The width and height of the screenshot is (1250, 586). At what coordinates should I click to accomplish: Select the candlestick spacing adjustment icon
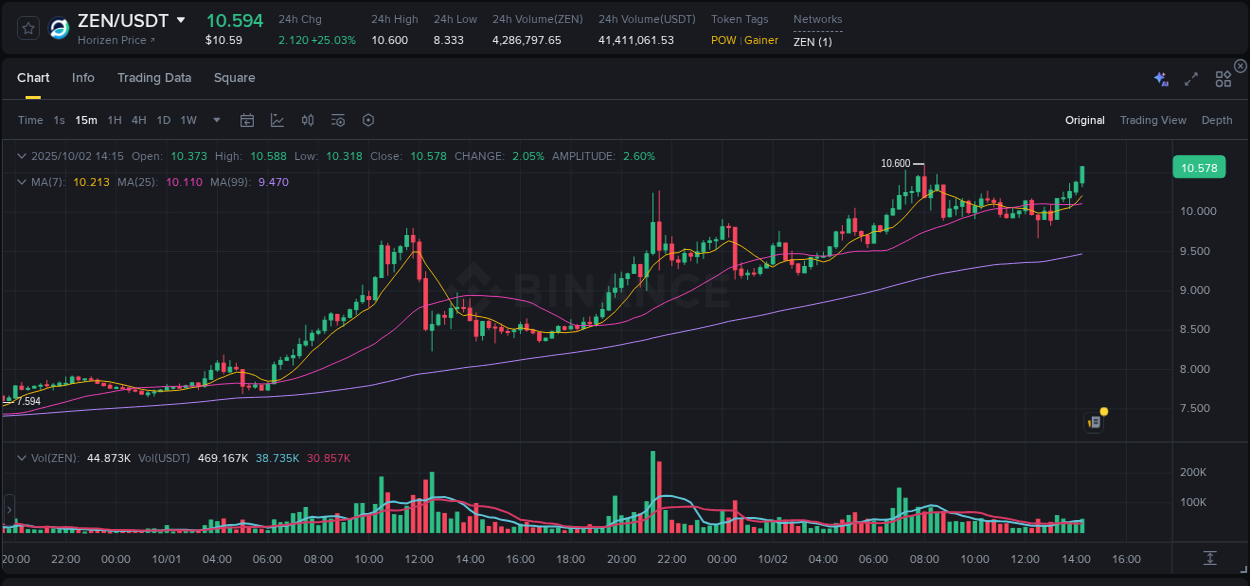tap(307, 119)
